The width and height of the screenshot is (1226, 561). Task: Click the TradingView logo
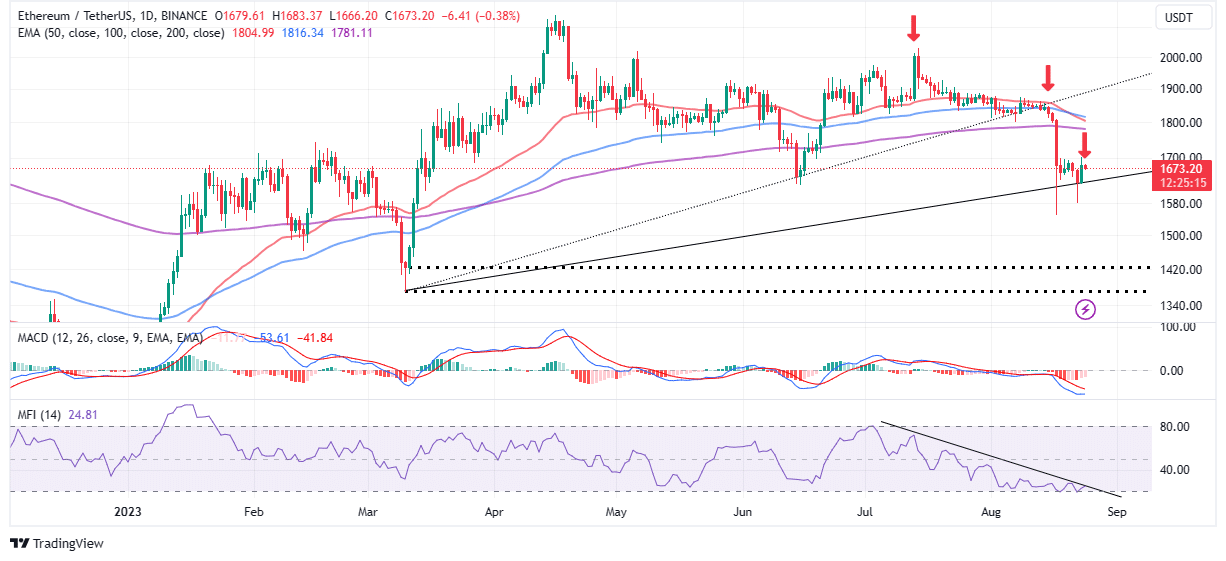click(57, 543)
